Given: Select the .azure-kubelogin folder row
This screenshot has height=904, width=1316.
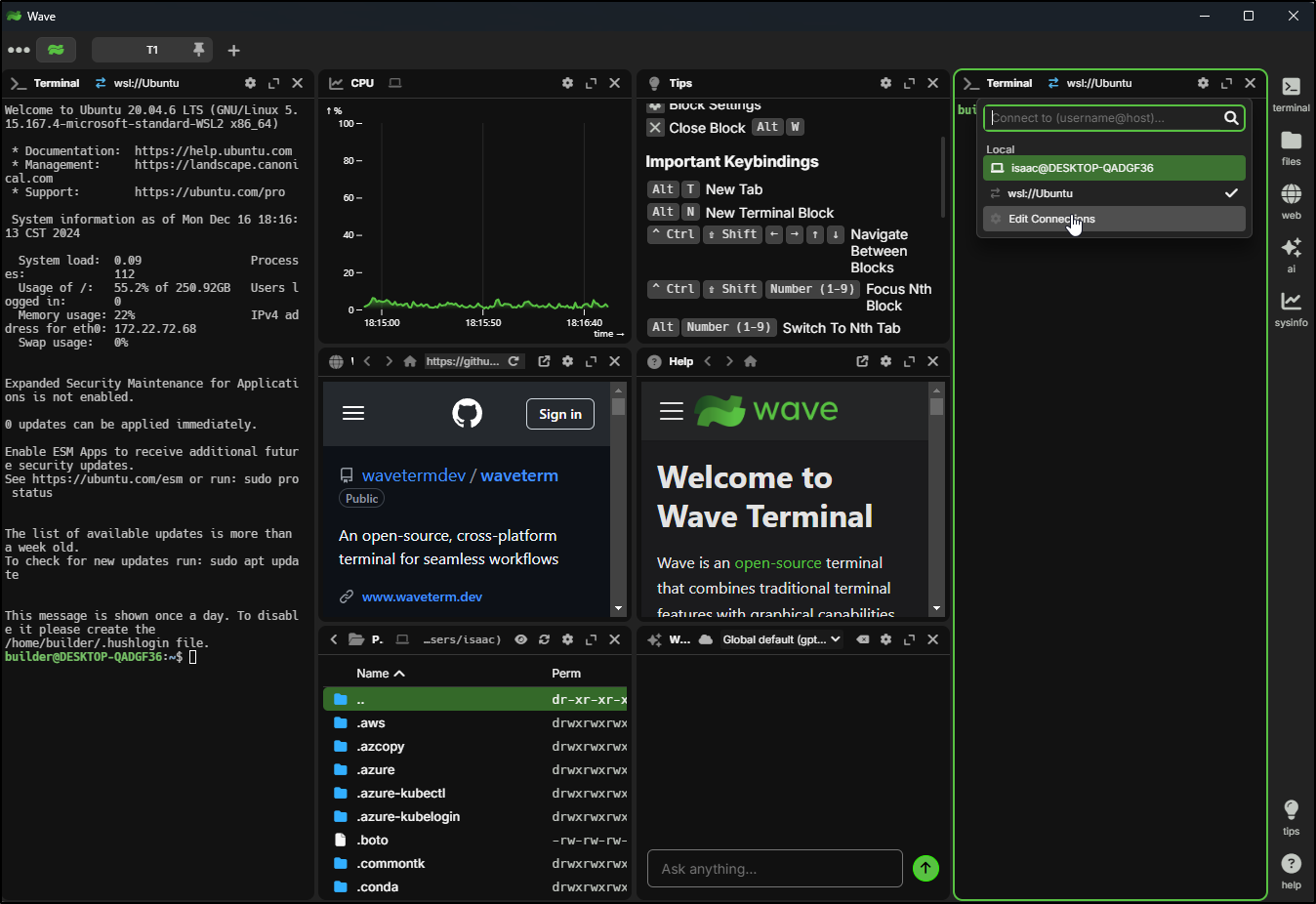Looking at the screenshot, I should [x=474, y=817].
